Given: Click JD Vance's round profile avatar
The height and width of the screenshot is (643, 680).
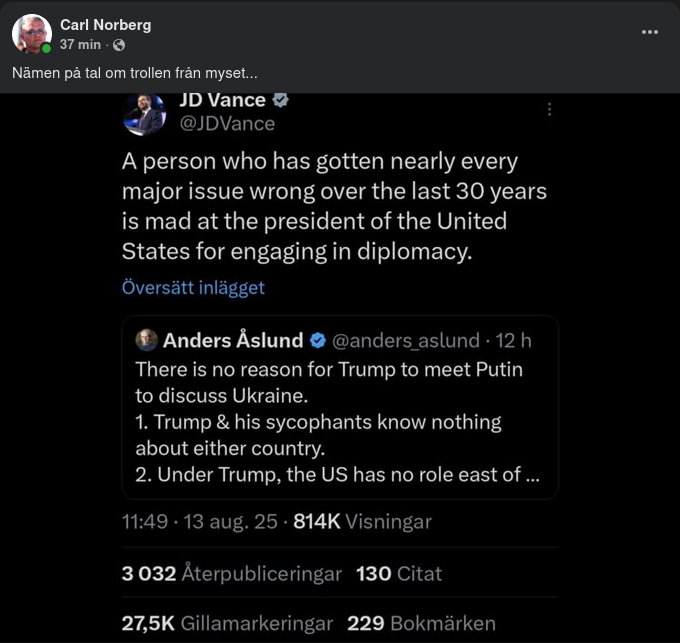Looking at the screenshot, I should [144, 113].
